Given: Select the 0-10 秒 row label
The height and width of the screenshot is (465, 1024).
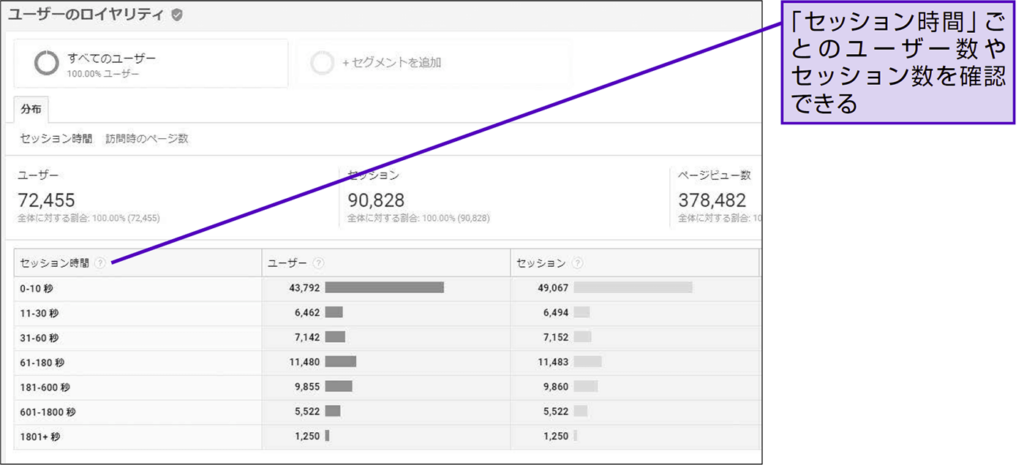Looking at the screenshot, I should (36, 288).
